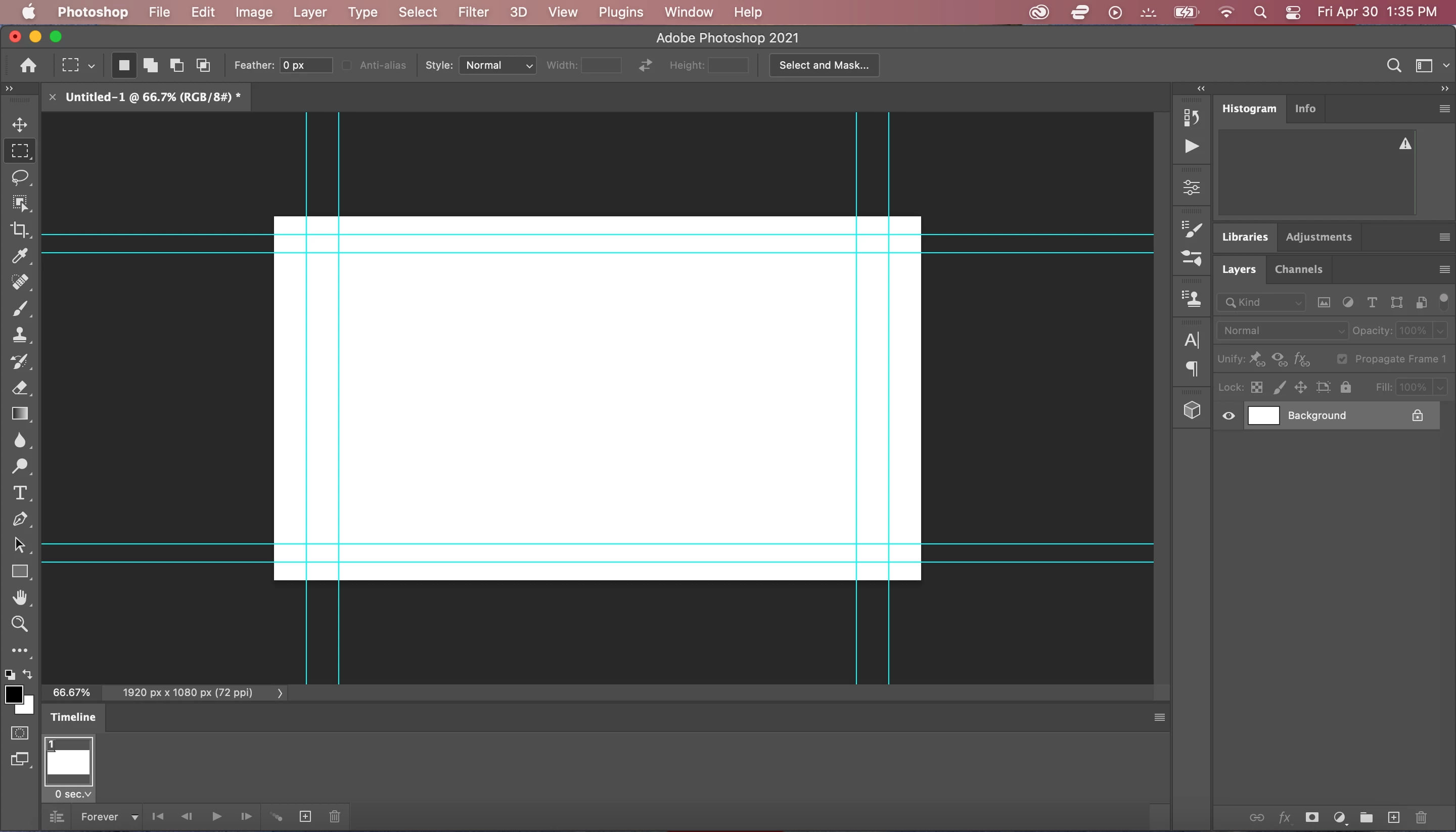Select the Crop tool

[x=19, y=229]
